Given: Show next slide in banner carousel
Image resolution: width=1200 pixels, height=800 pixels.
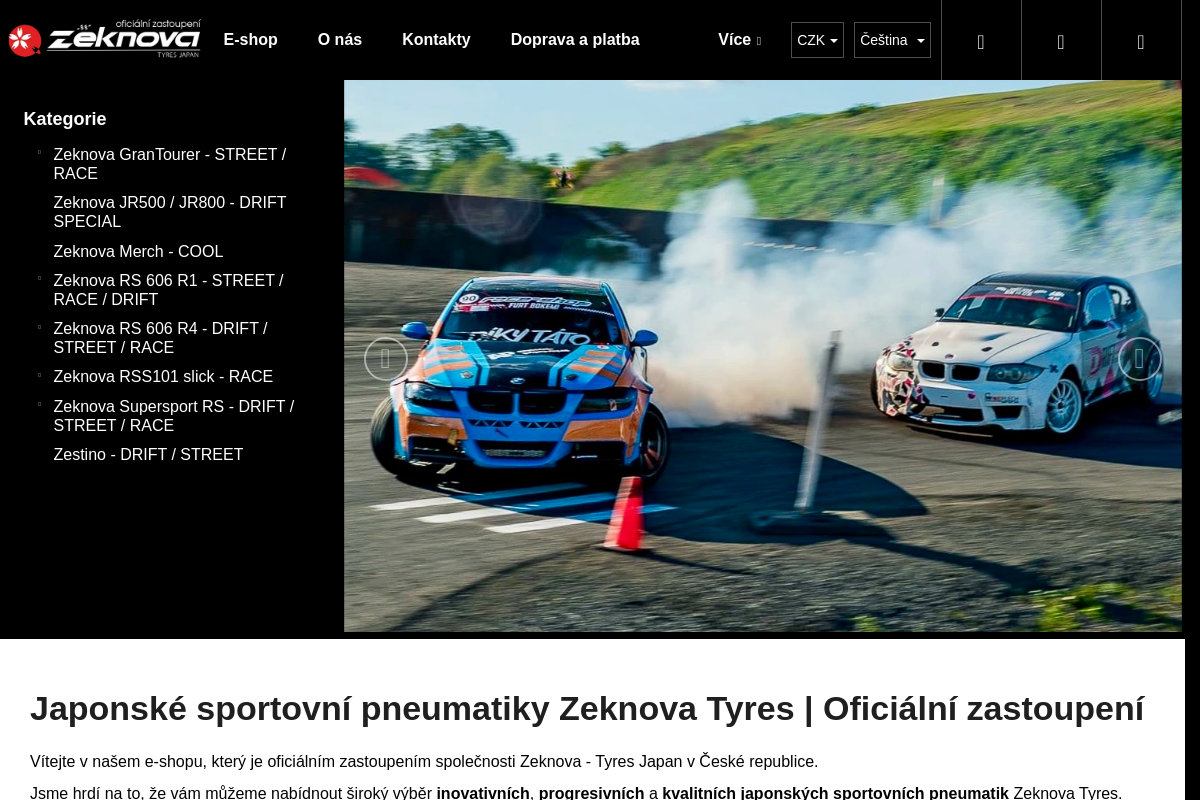Looking at the screenshot, I should tap(1139, 359).
